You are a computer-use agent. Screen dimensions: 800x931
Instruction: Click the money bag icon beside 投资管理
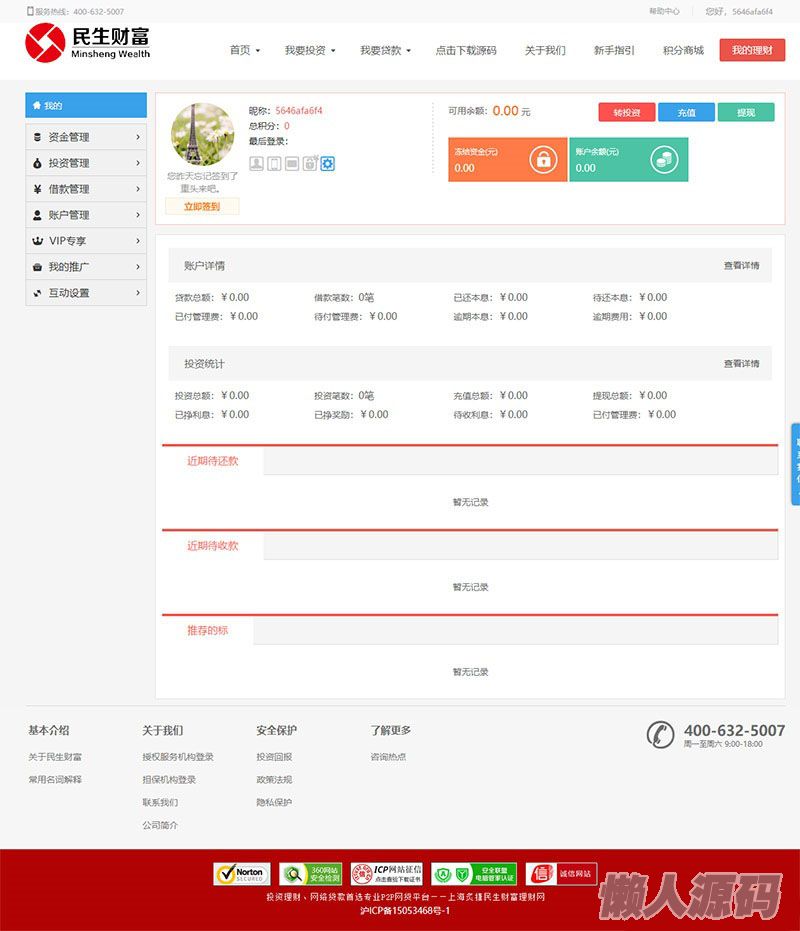37,163
